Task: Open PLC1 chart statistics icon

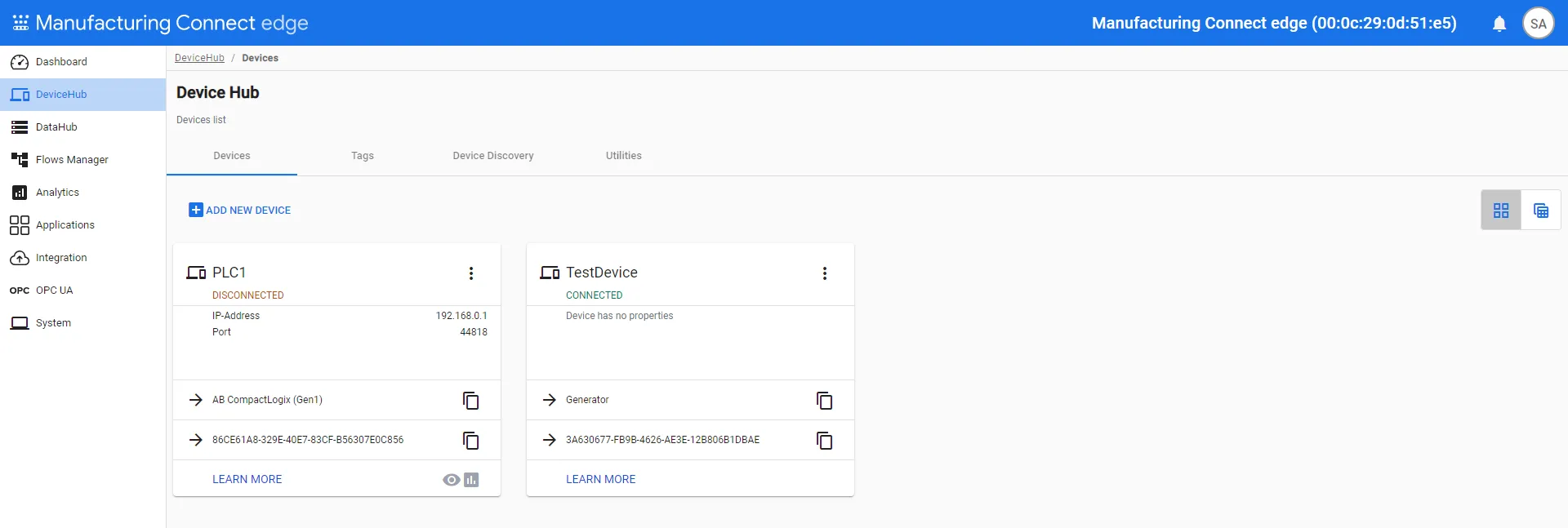Action: (x=471, y=480)
